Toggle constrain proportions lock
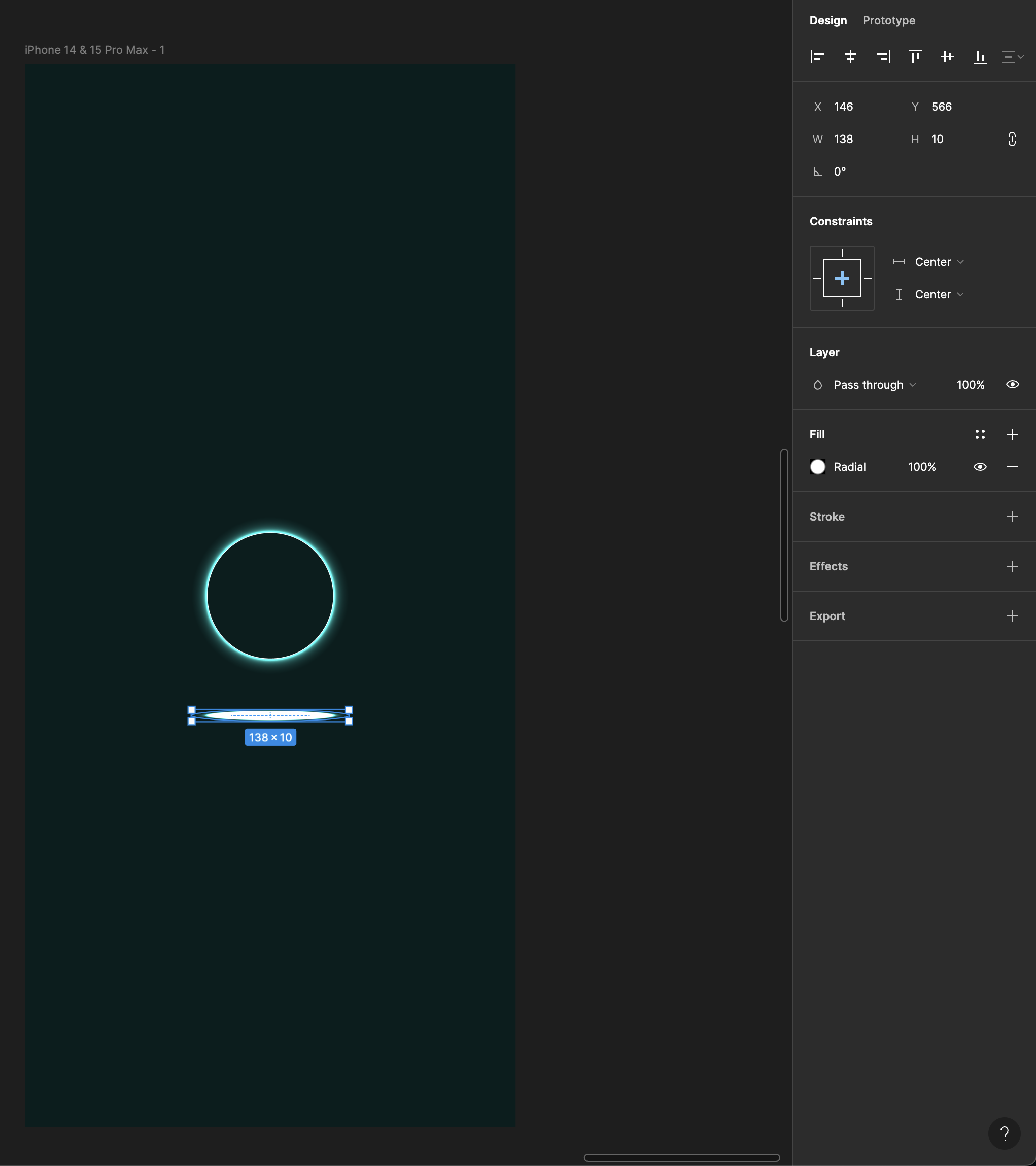The width and height of the screenshot is (1036, 1166). point(1012,139)
